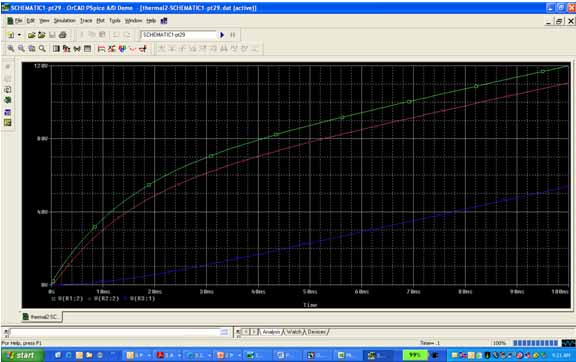The width and height of the screenshot is (576, 362).
Task: Open the Trace menu
Action: coord(86,21)
